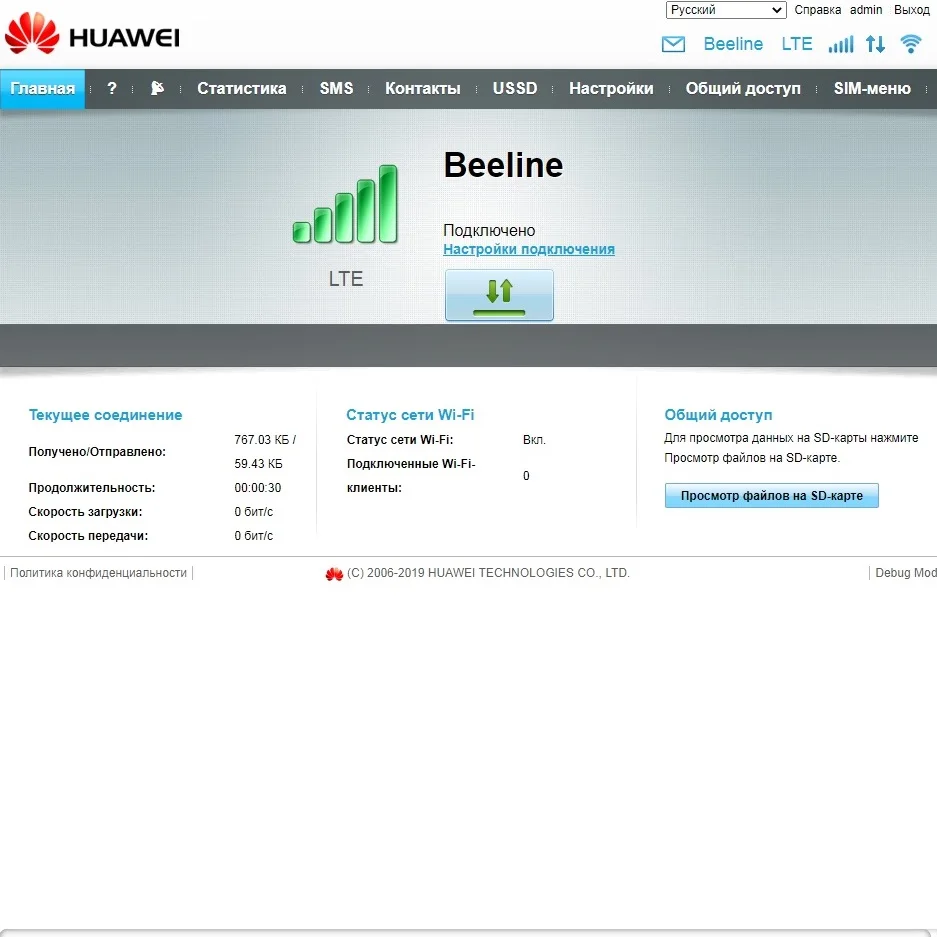The width and height of the screenshot is (937, 937).
Task: Click the LTE label under signal bars
Action: pos(345,278)
